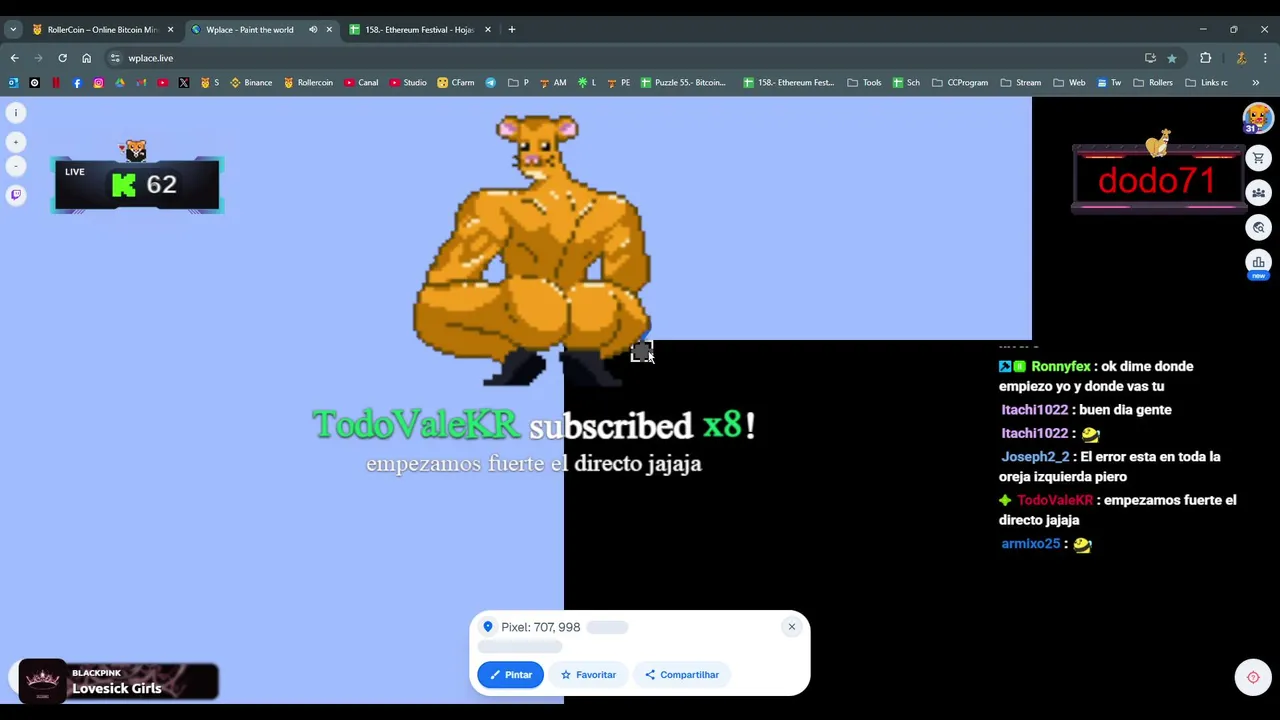Open the user profile avatar with 31 badge

[x=1258, y=119]
